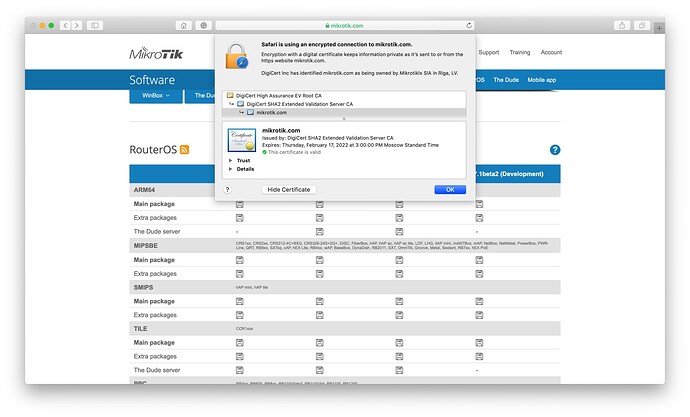Download SMIPS Main package in Development column
This screenshot has height=417, width=690.
pyautogui.click(x=479, y=301)
